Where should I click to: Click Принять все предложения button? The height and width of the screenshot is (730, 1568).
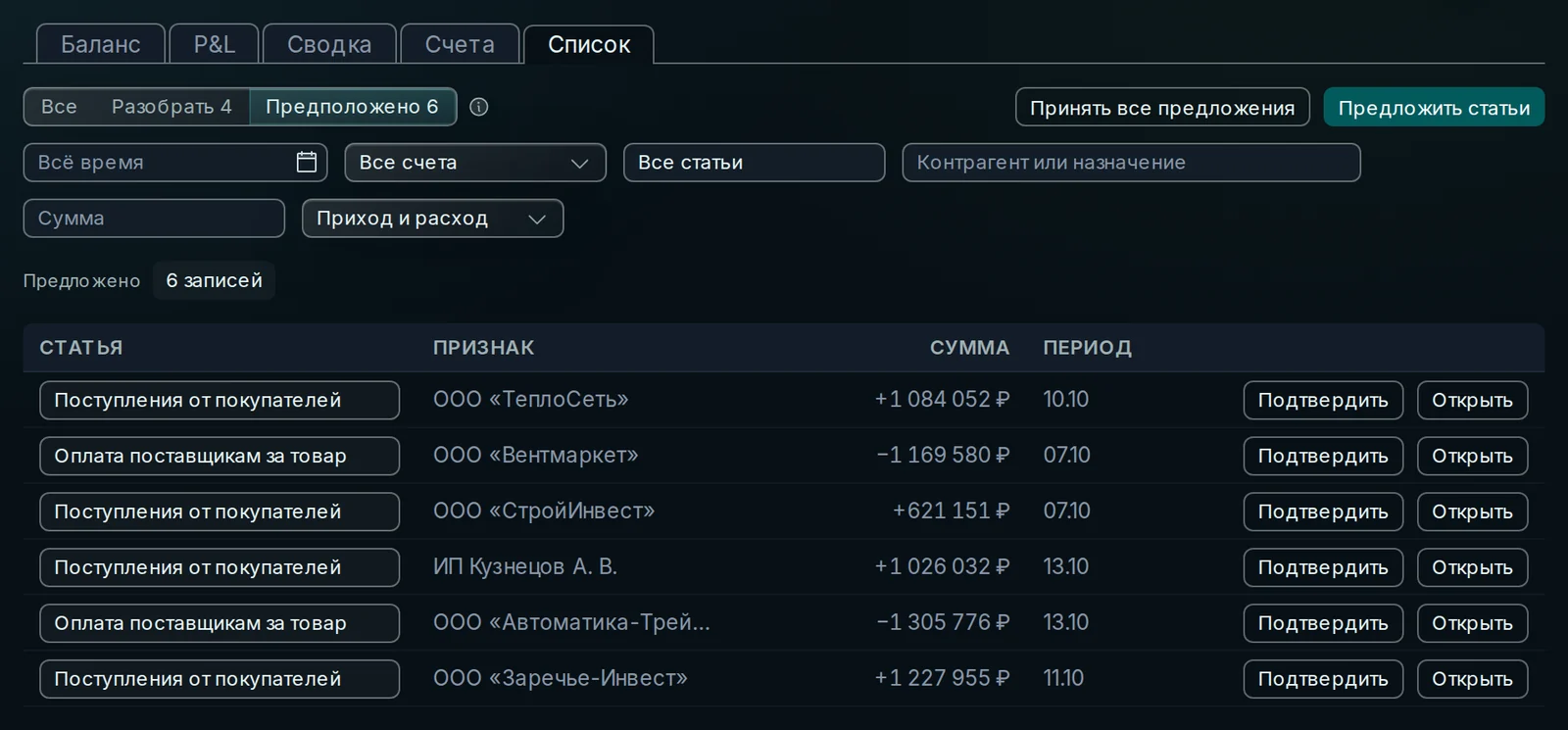tap(1162, 108)
